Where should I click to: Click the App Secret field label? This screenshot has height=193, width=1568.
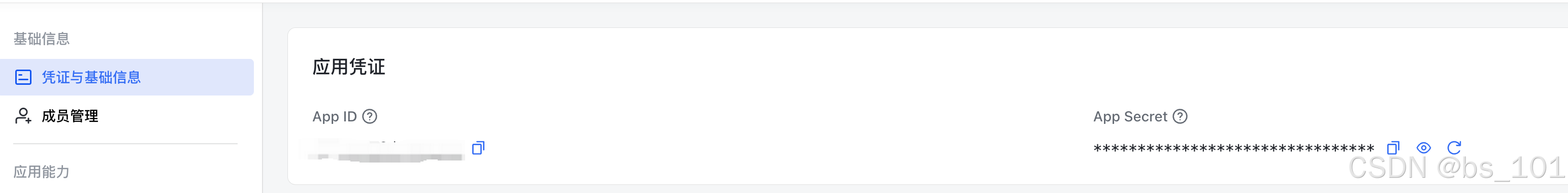(x=1130, y=116)
